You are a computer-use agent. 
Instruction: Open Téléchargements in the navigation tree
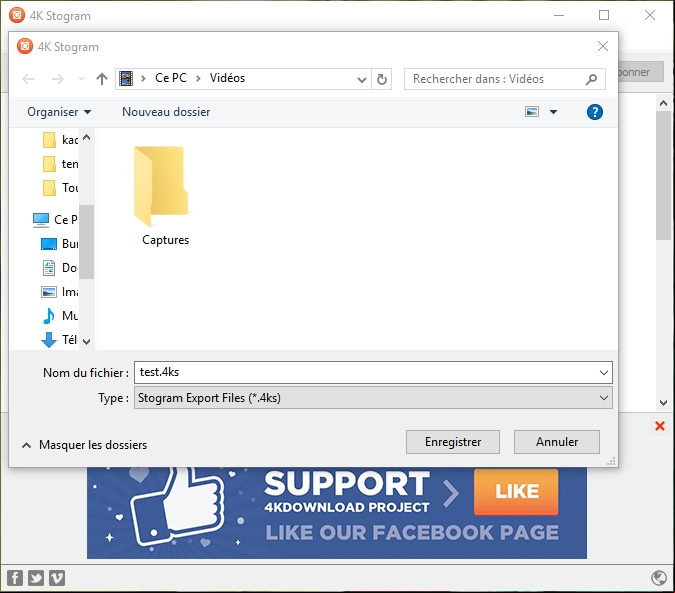click(x=59, y=340)
